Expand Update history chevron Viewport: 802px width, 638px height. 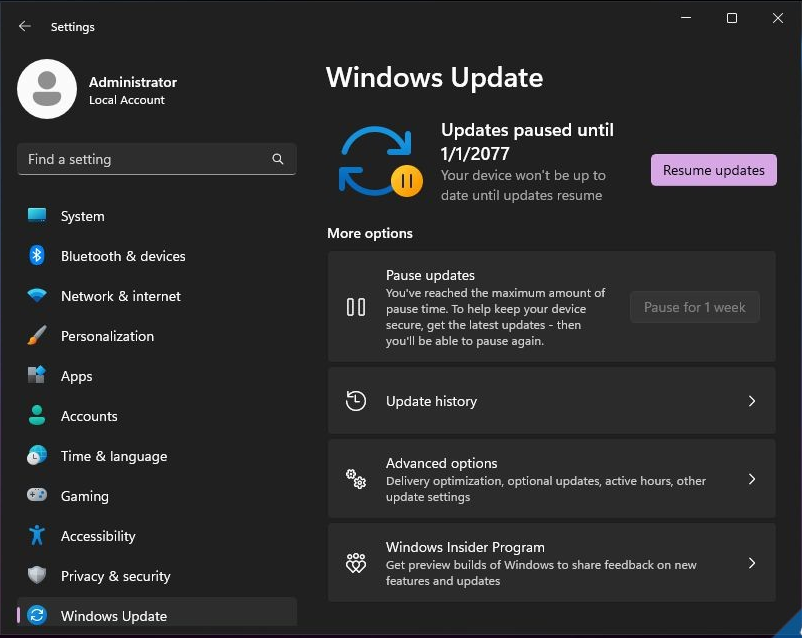tap(751, 401)
